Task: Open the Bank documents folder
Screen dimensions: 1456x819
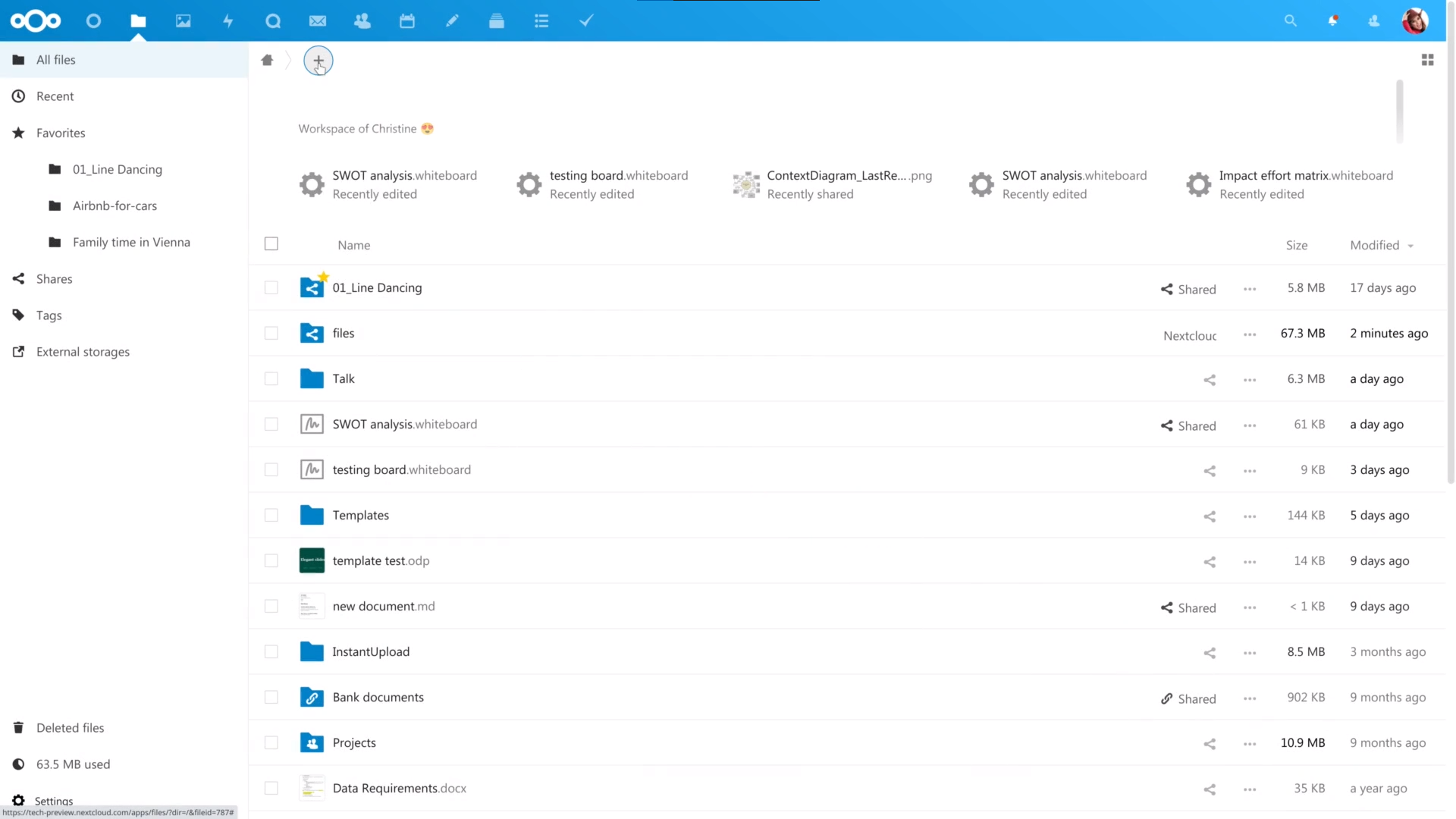Action: tap(378, 698)
